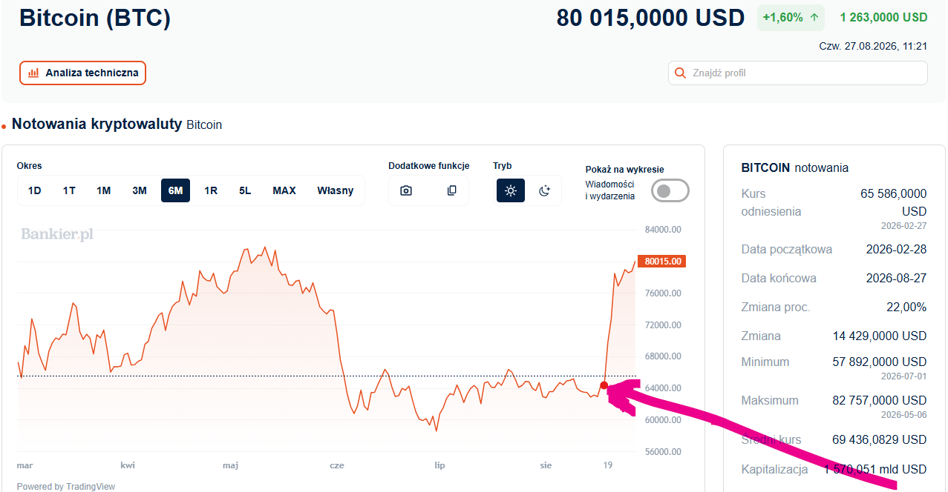The height and width of the screenshot is (492, 948).
Task: Click Kurs odniesienia value 65 586,0000 USD
Action: 894,202
